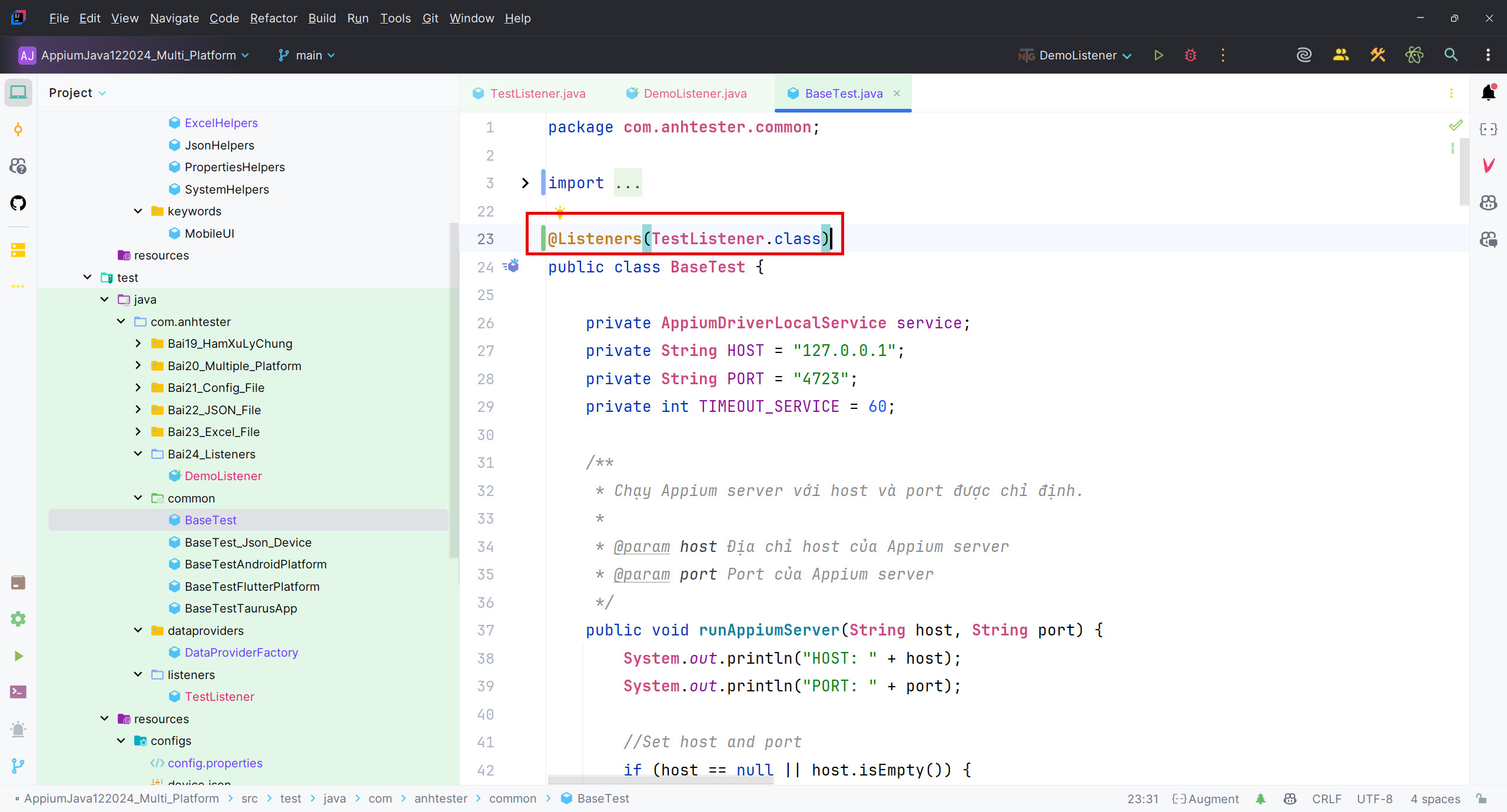Open the Notifications bell

pos(1489,92)
